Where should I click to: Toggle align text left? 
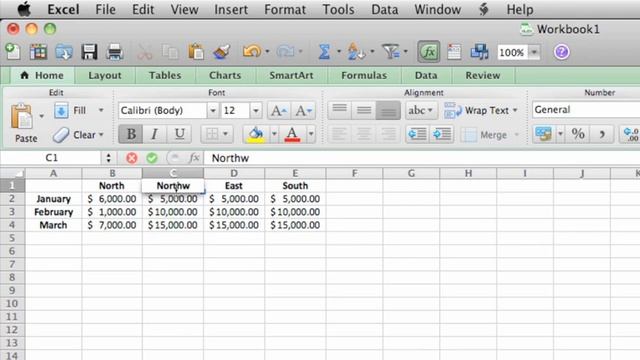[x=339, y=134]
